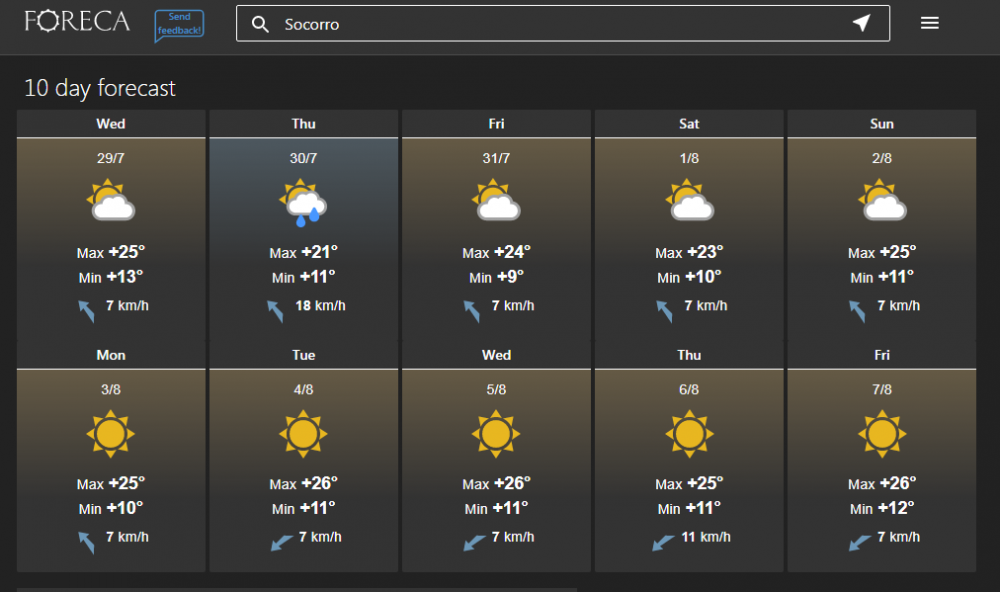1000x592 pixels.
Task: Select the Sat 1/8 forecast card
Action: pos(689,225)
